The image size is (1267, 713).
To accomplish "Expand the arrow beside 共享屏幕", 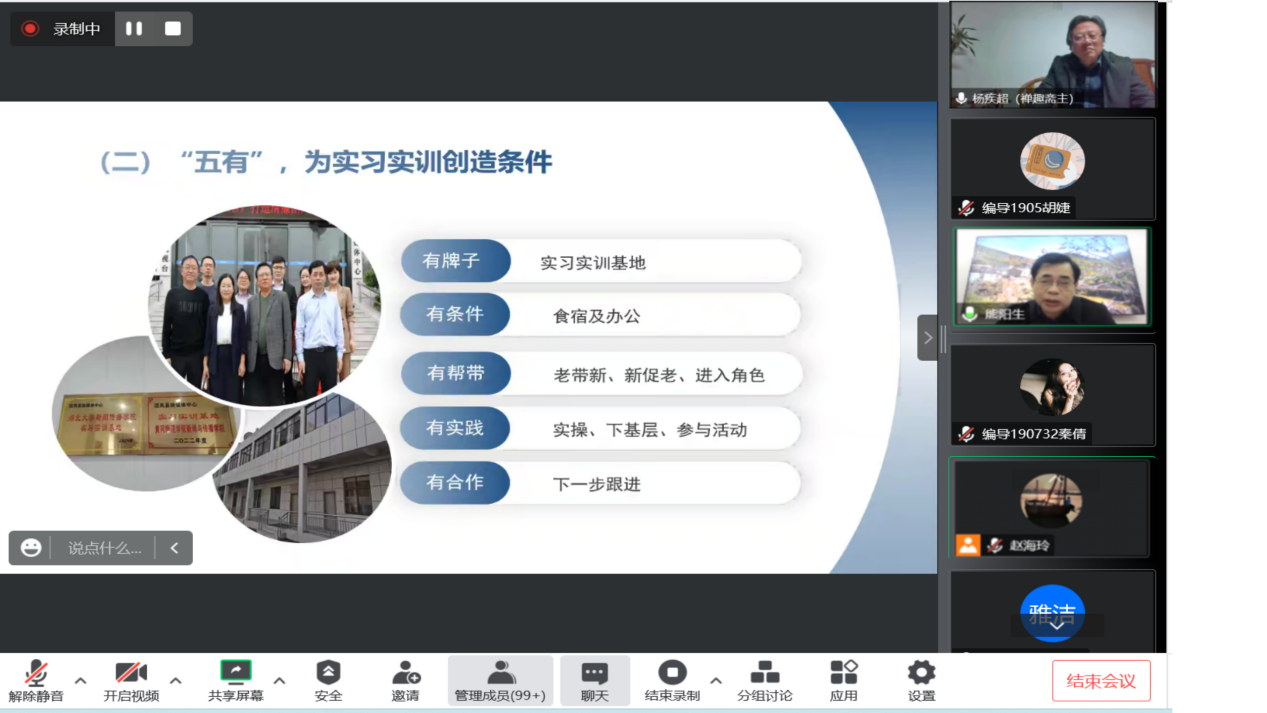I will point(280,681).
